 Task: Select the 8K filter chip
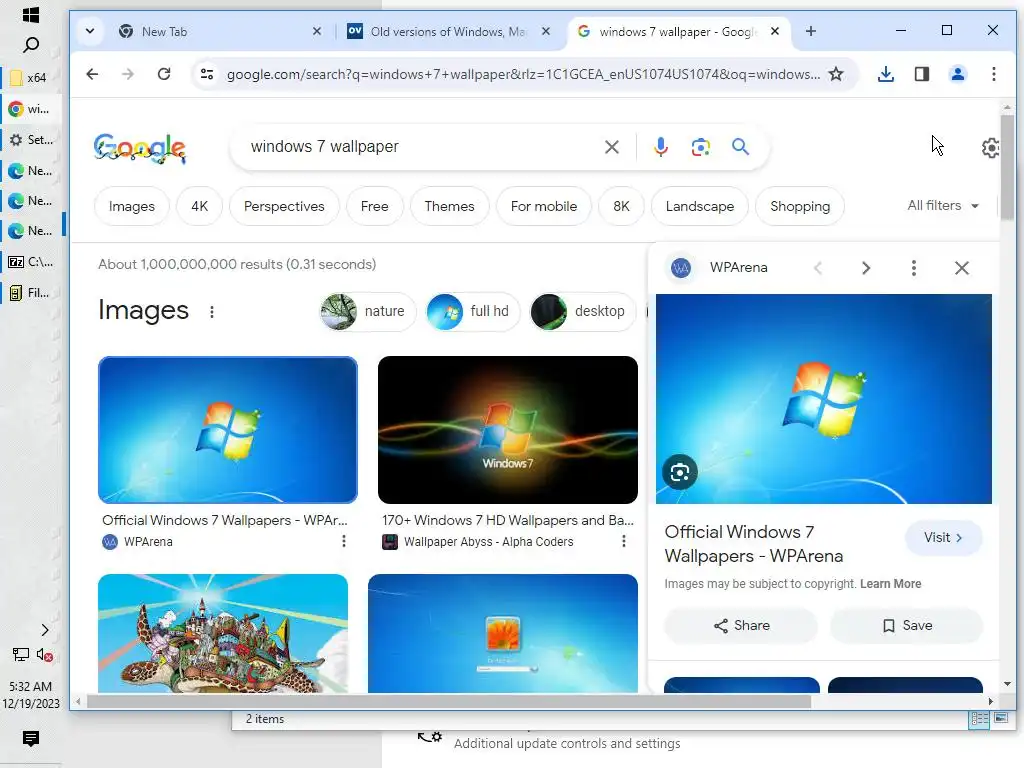[x=621, y=206]
